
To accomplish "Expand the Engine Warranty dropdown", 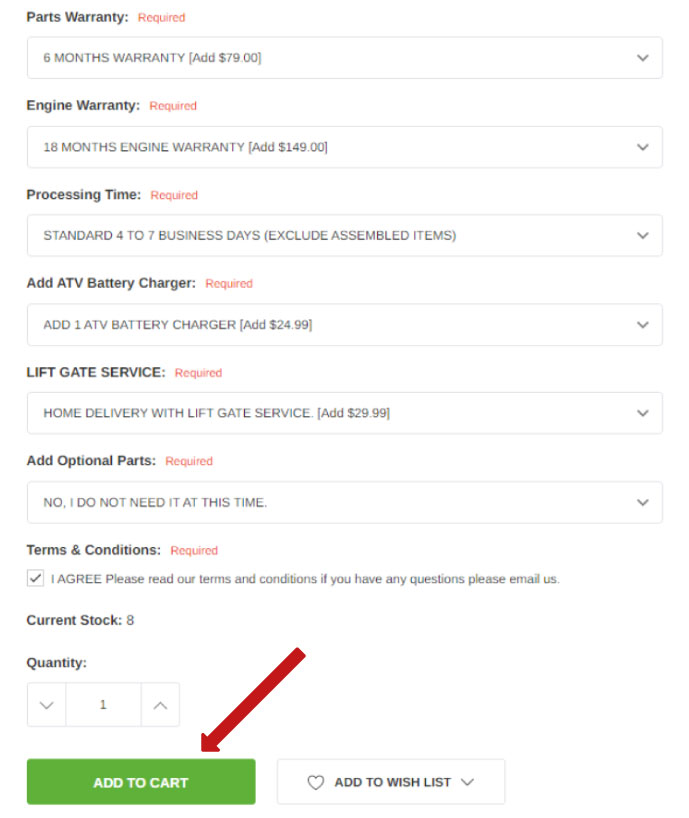I will 344,147.
